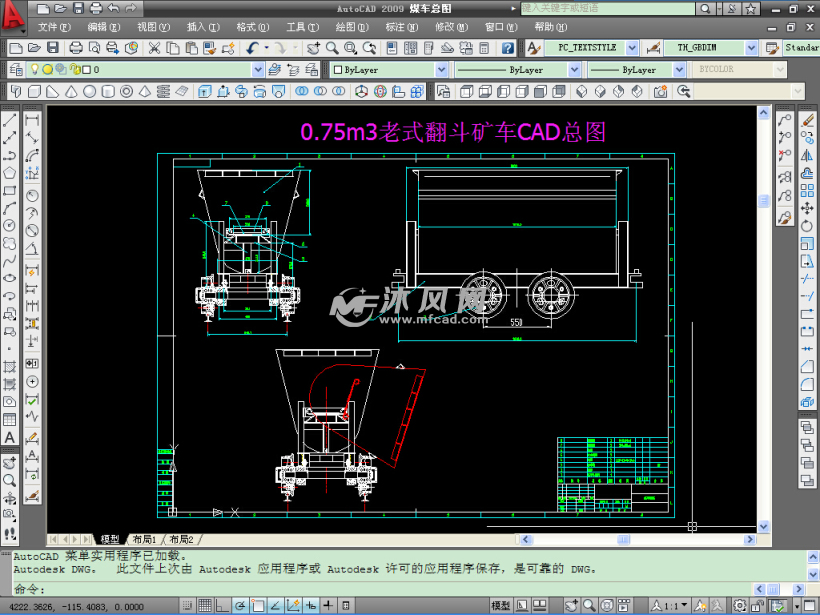
Task: Pick the Spline curve tool
Action: point(9,260)
